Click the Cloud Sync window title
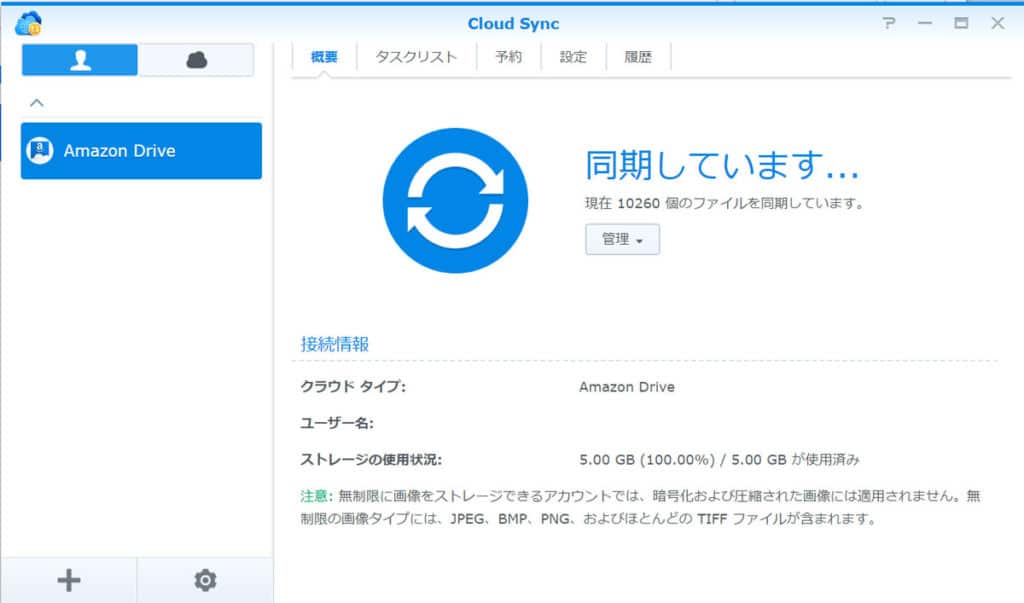This screenshot has width=1024, height=603. (x=513, y=24)
